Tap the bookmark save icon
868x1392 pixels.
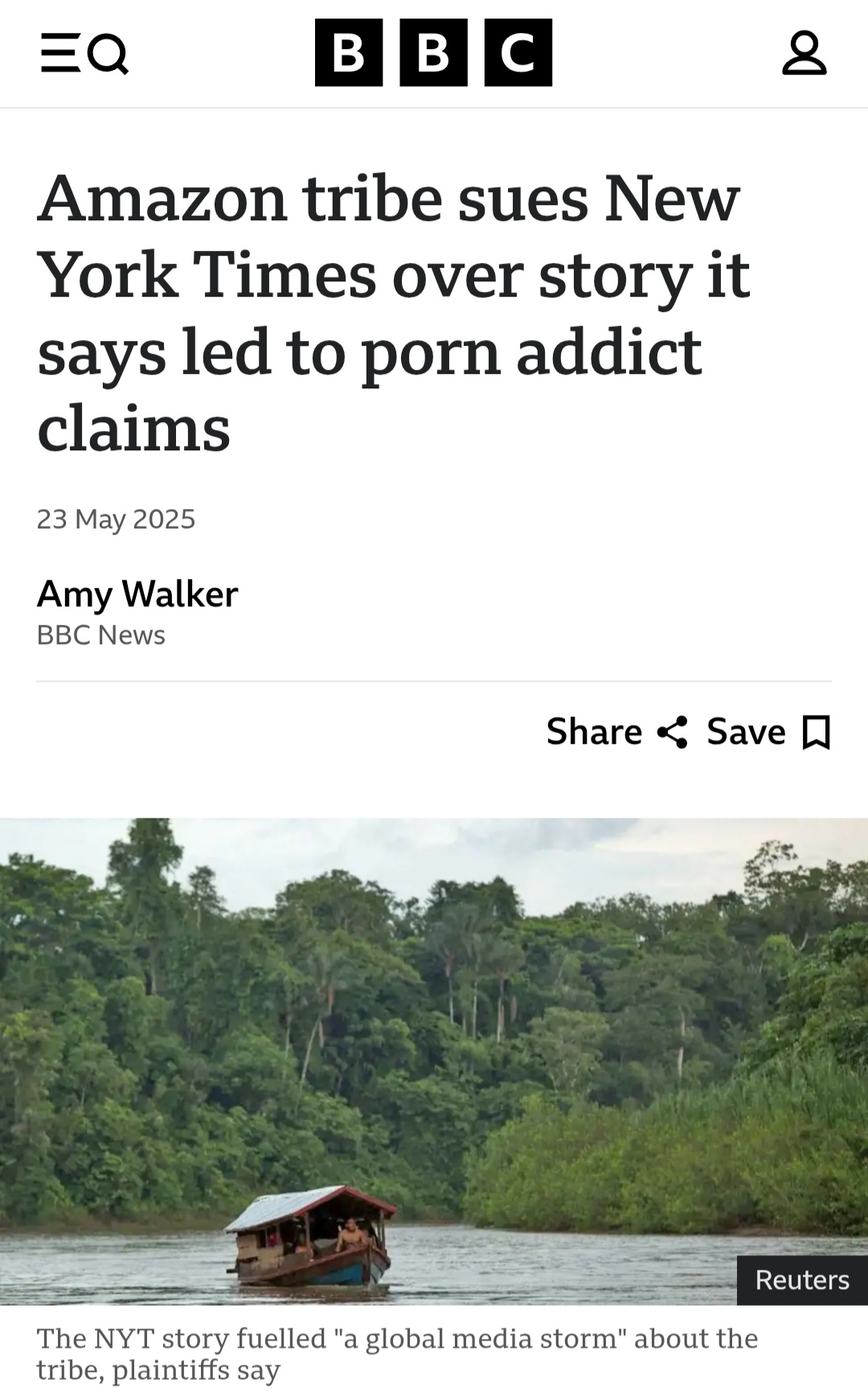(x=817, y=733)
